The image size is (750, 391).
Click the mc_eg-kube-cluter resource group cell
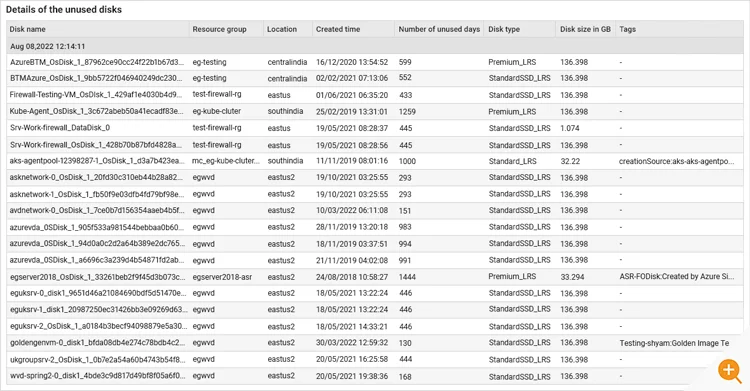click(x=226, y=161)
